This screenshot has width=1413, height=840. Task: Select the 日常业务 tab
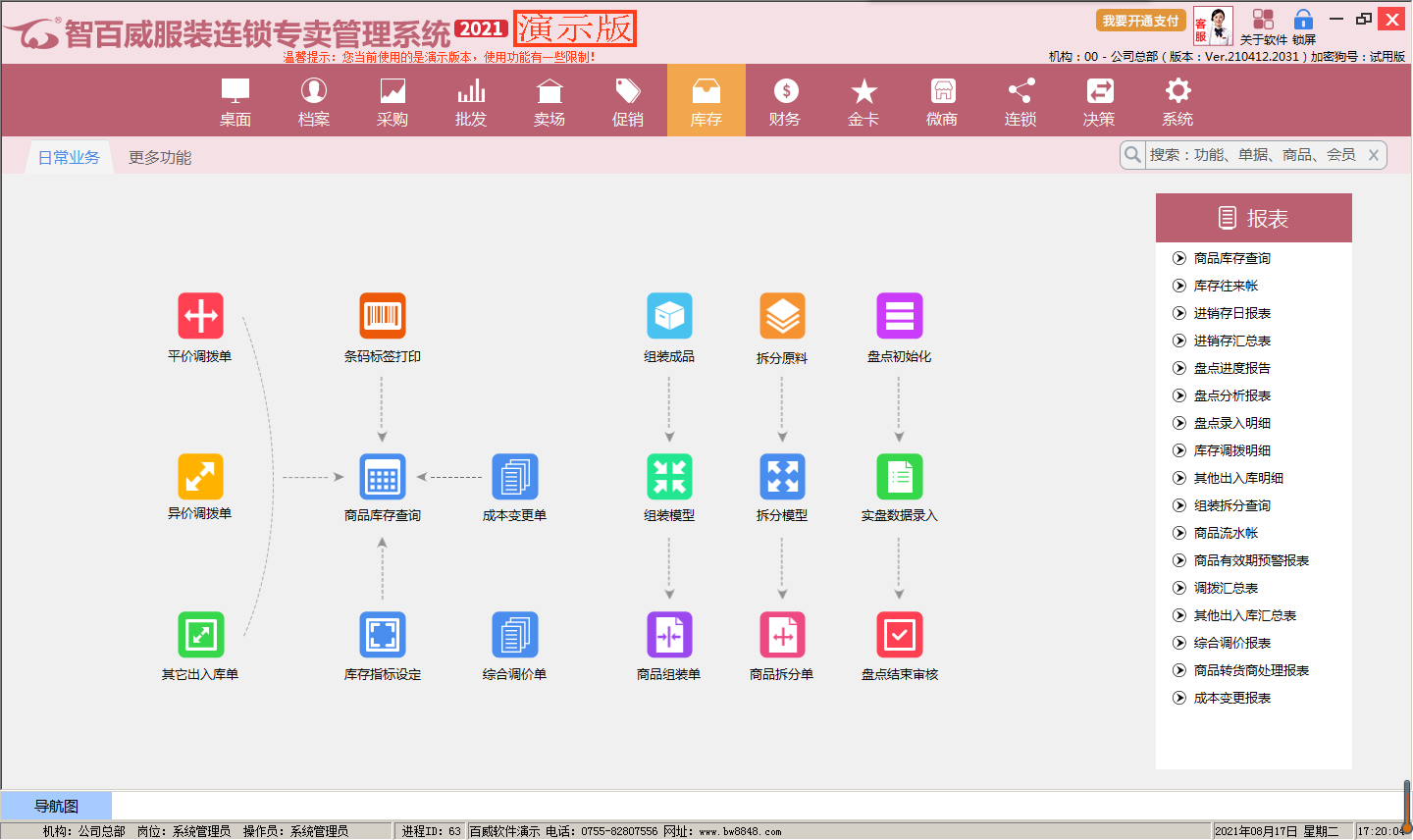(69, 158)
